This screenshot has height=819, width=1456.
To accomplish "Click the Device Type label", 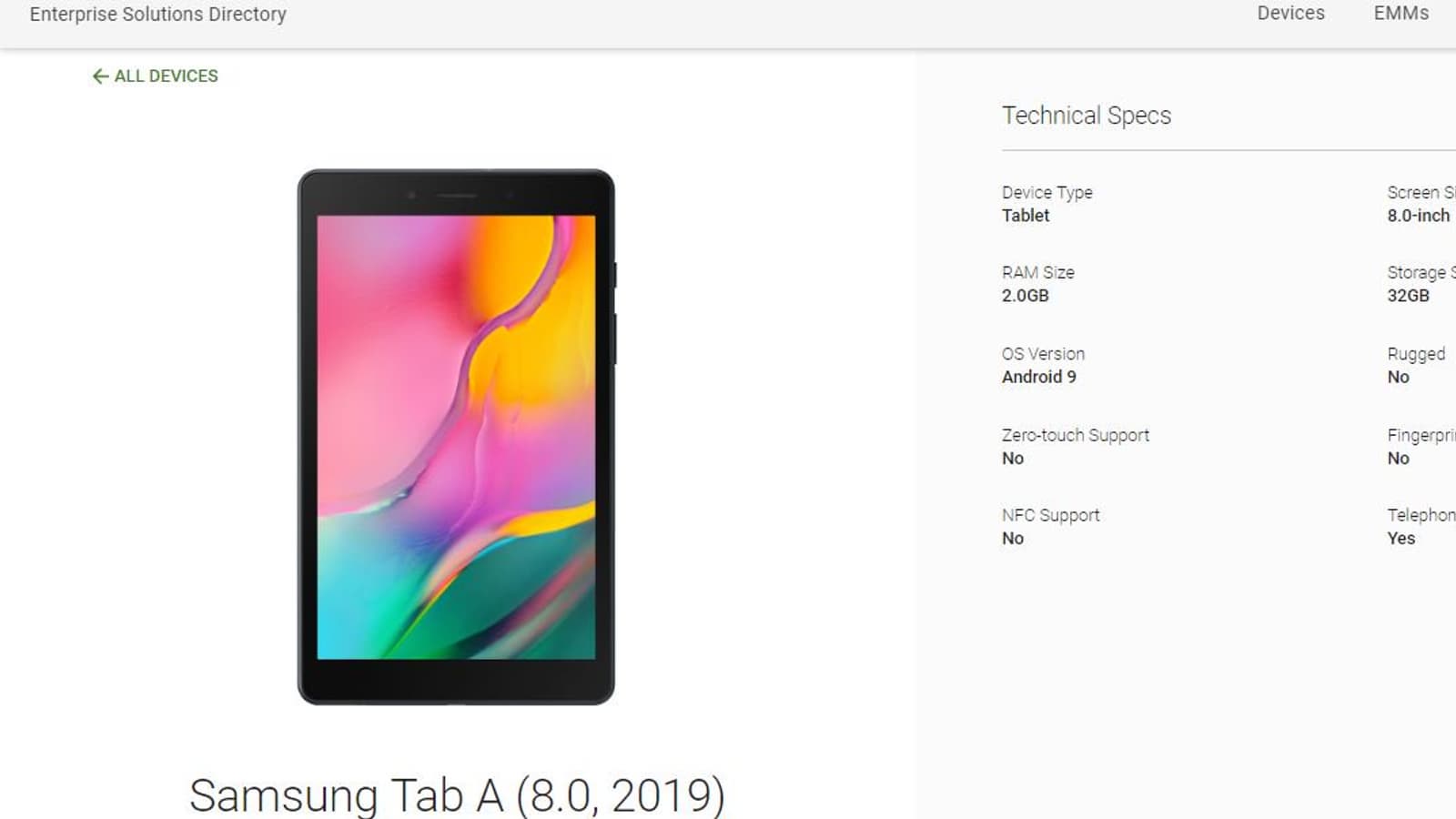I will 1046,193.
